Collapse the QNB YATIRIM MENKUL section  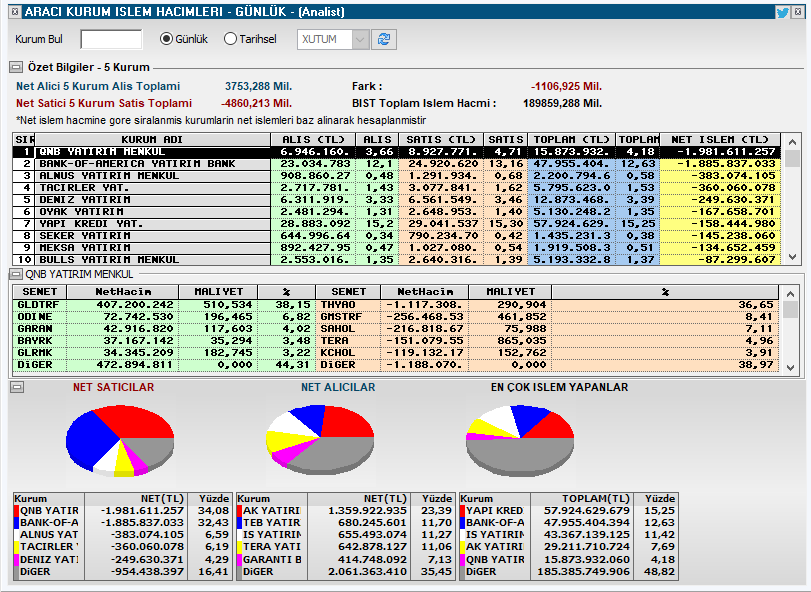pyautogui.click(x=16, y=274)
